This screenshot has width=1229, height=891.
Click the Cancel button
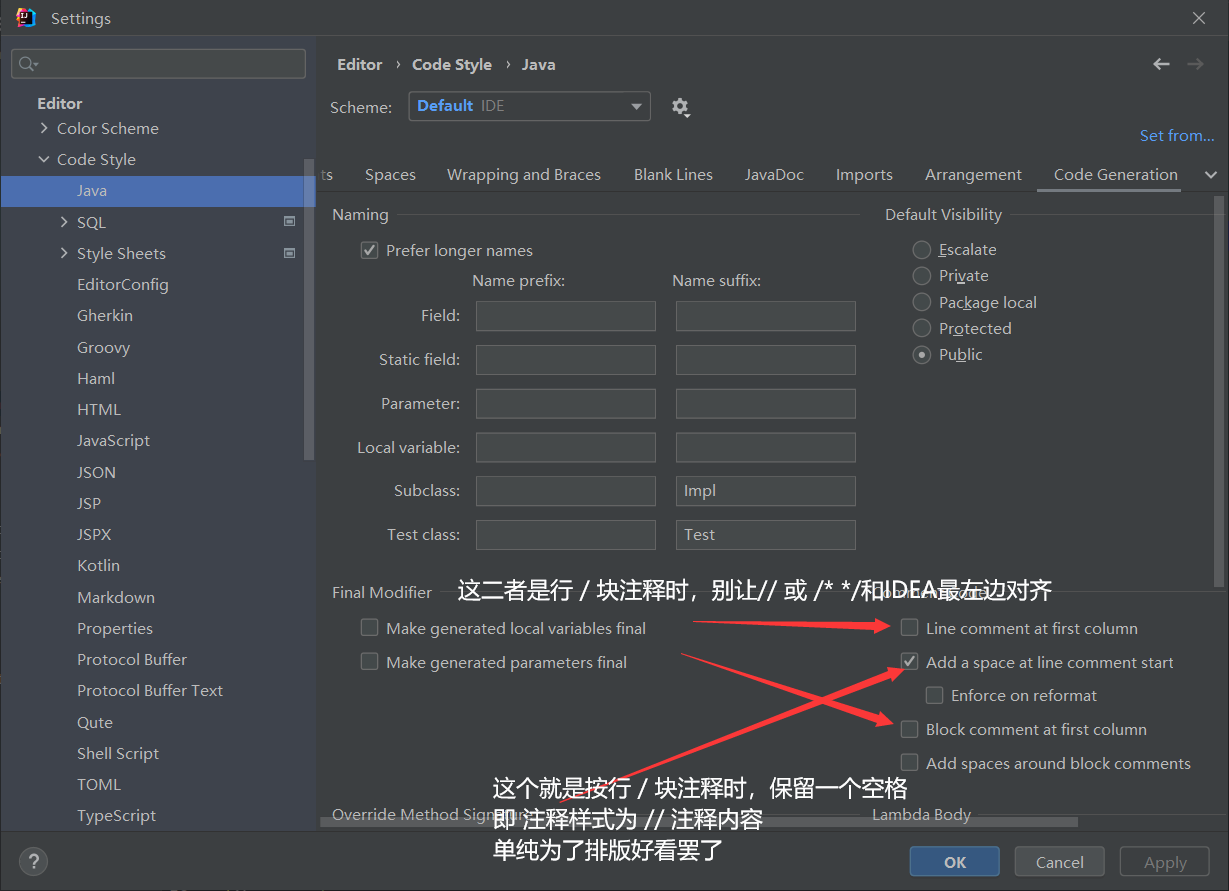coord(1060,862)
